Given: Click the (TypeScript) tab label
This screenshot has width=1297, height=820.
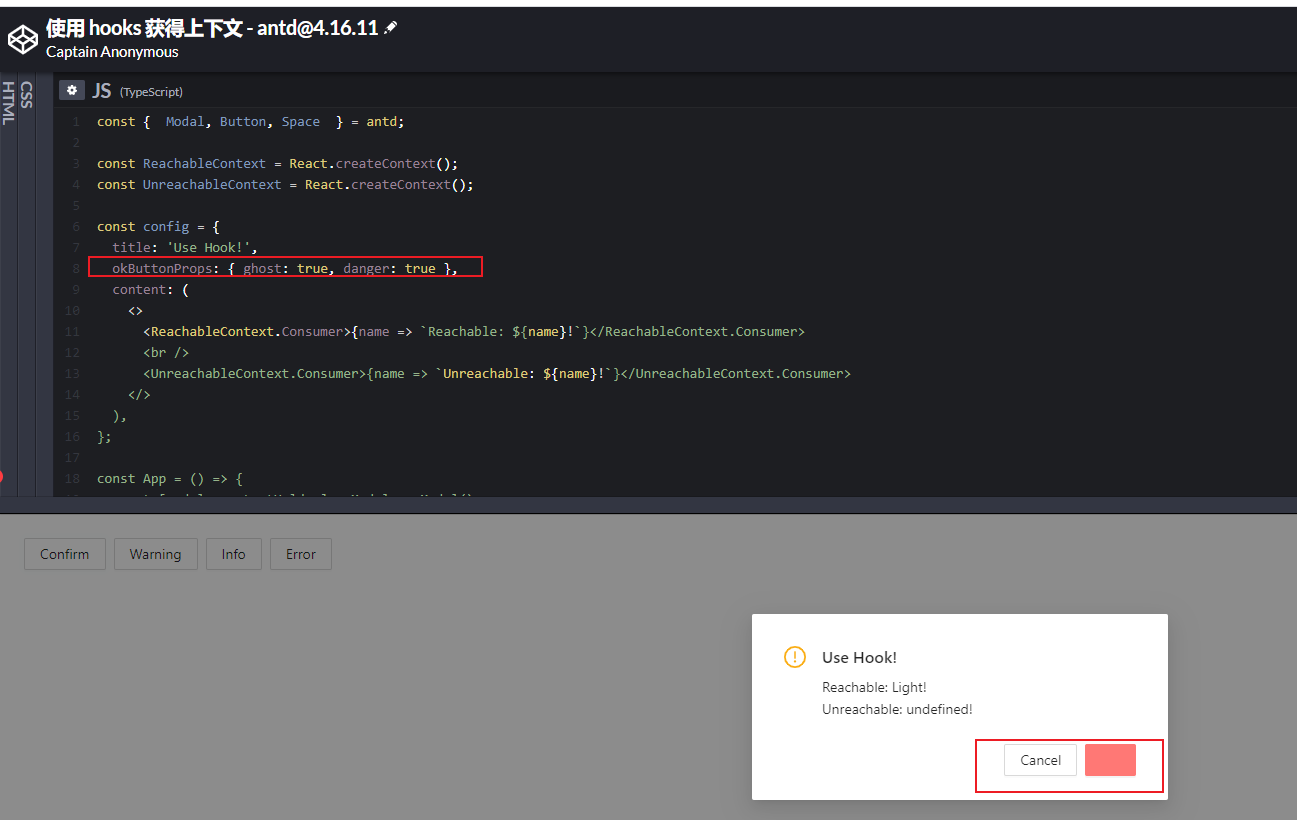Looking at the screenshot, I should [x=151, y=91].
